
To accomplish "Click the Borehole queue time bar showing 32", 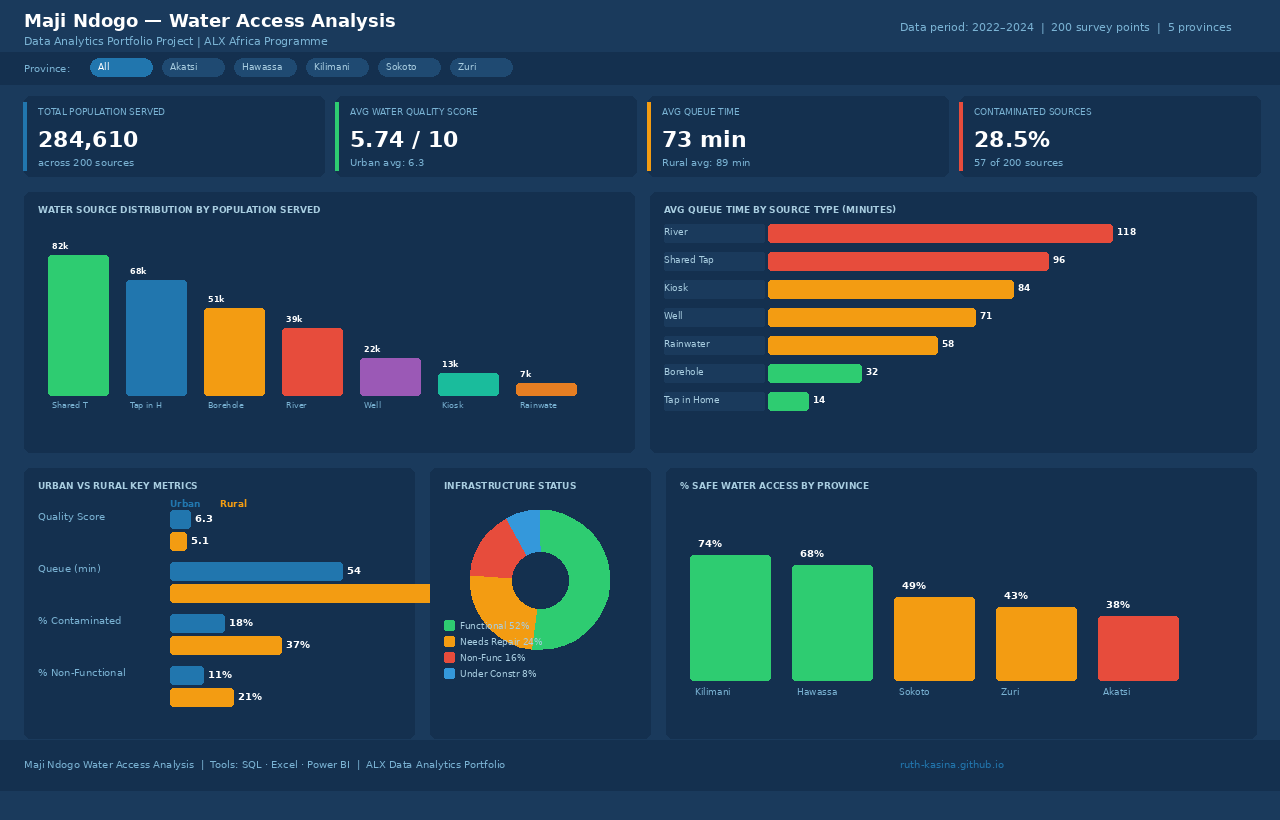I will [x=815, y=373].
